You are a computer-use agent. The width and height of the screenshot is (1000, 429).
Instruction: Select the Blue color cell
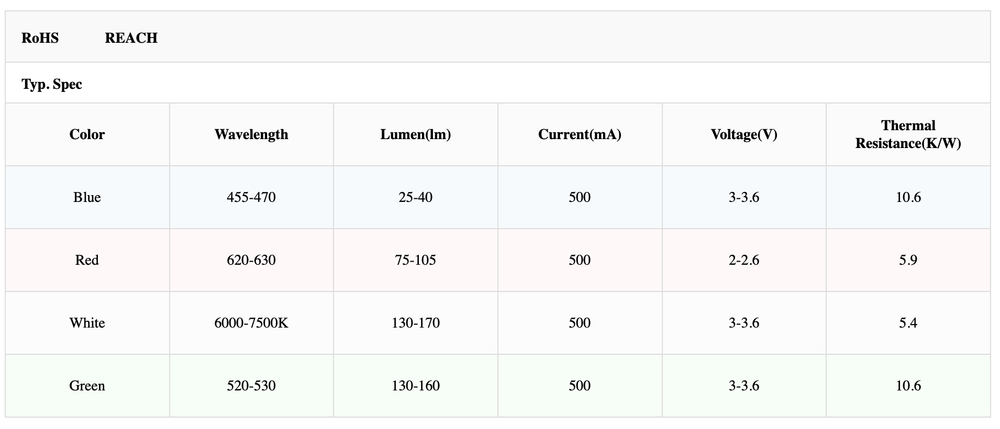click(x=87, y=198)
